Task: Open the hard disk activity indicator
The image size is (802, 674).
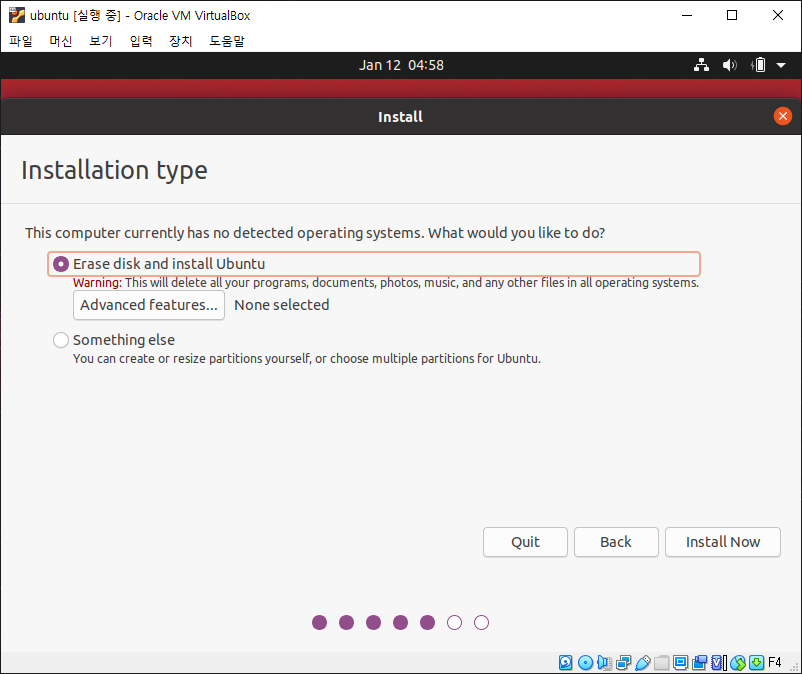Action: [x=565, y=663]
